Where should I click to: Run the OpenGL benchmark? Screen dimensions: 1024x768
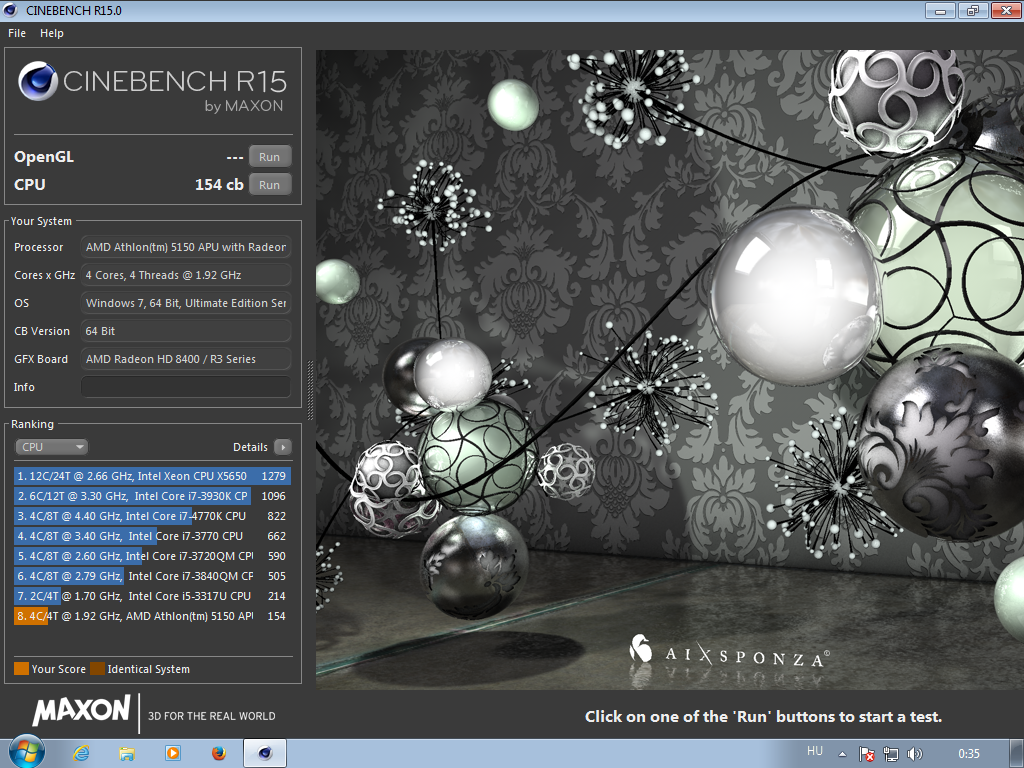[x=270, y=157]
